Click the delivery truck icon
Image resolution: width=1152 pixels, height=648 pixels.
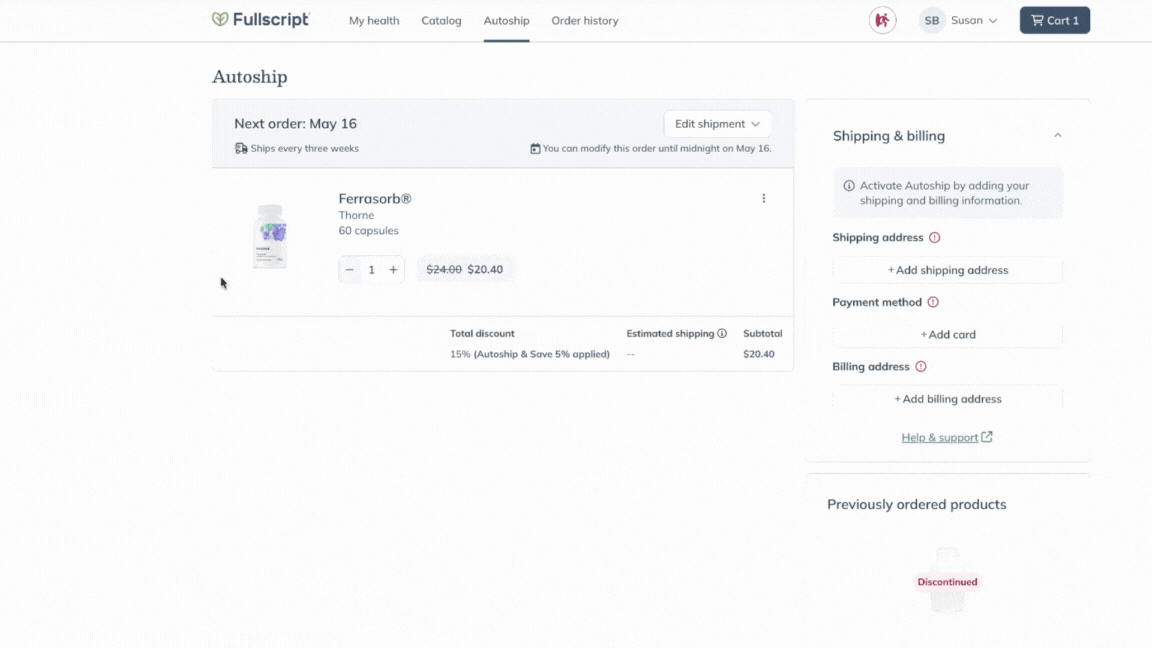coord(241,148)
